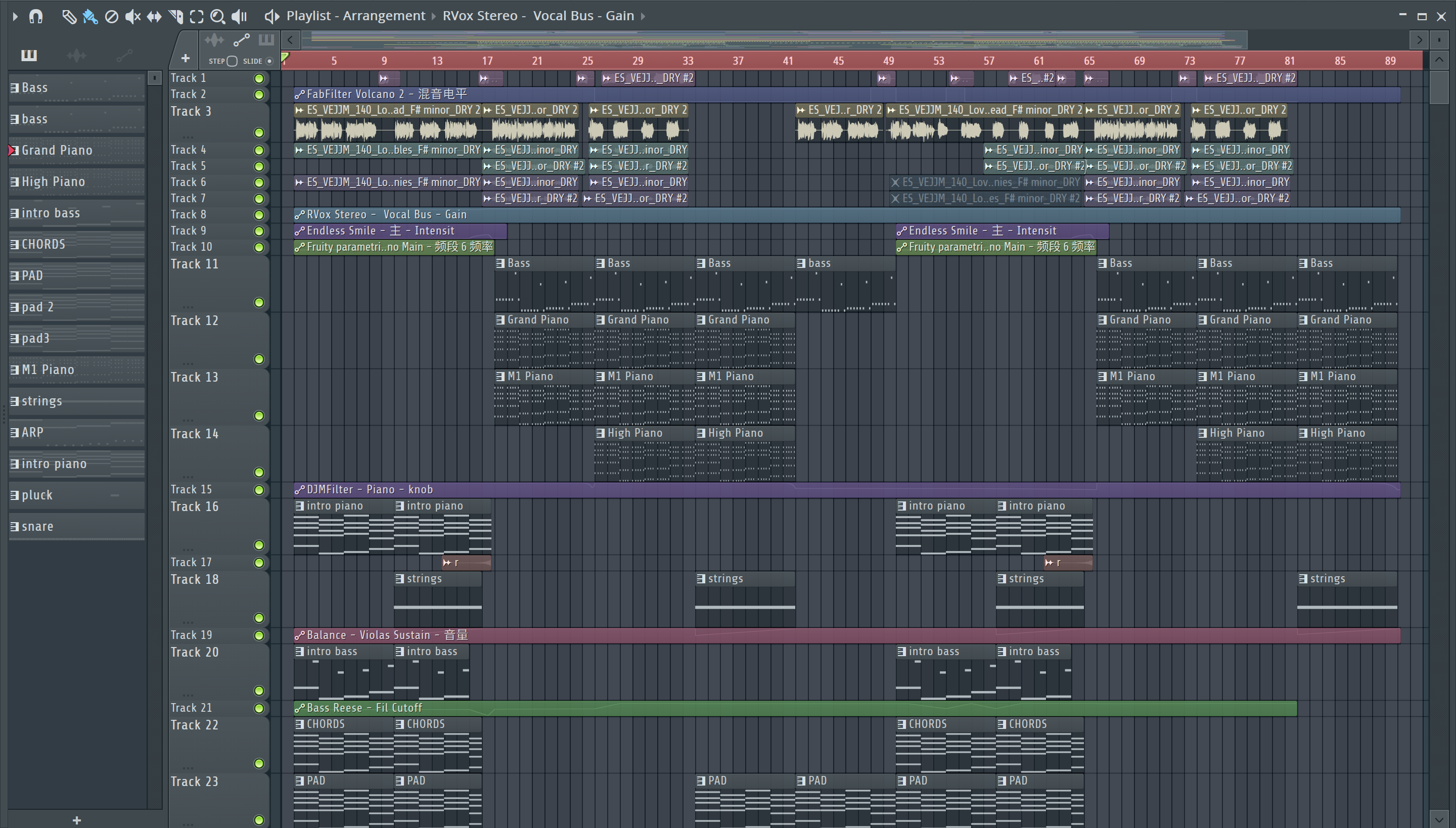Select the Slice tool
The height and width of the screenshot is (828, 1456).
[176, 17]
